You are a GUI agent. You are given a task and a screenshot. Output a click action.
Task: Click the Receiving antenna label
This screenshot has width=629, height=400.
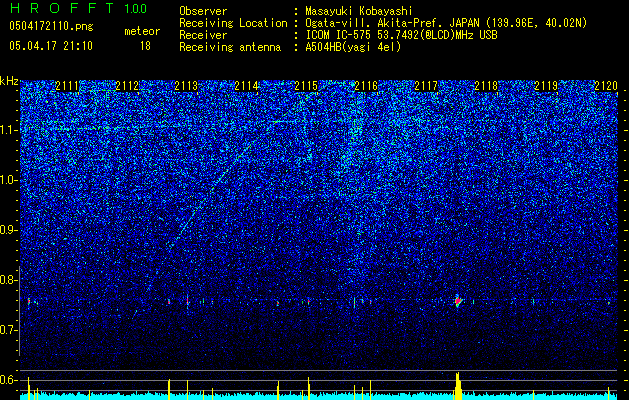(x=230, y=47)
